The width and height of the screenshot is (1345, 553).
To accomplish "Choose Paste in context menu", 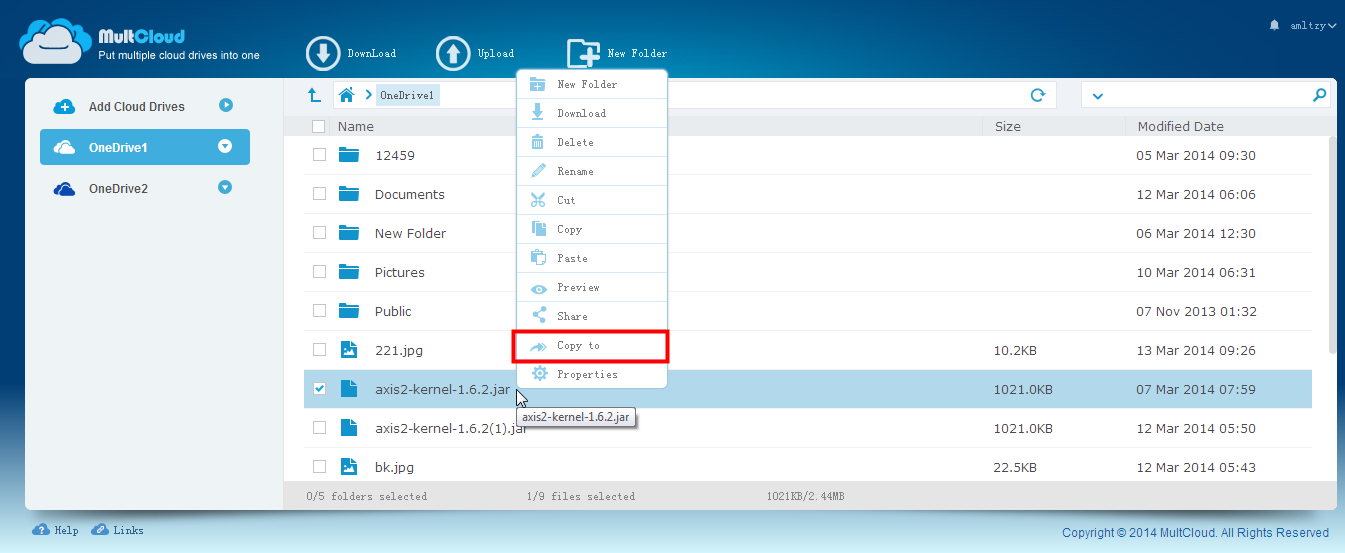I will coord(591,258).
